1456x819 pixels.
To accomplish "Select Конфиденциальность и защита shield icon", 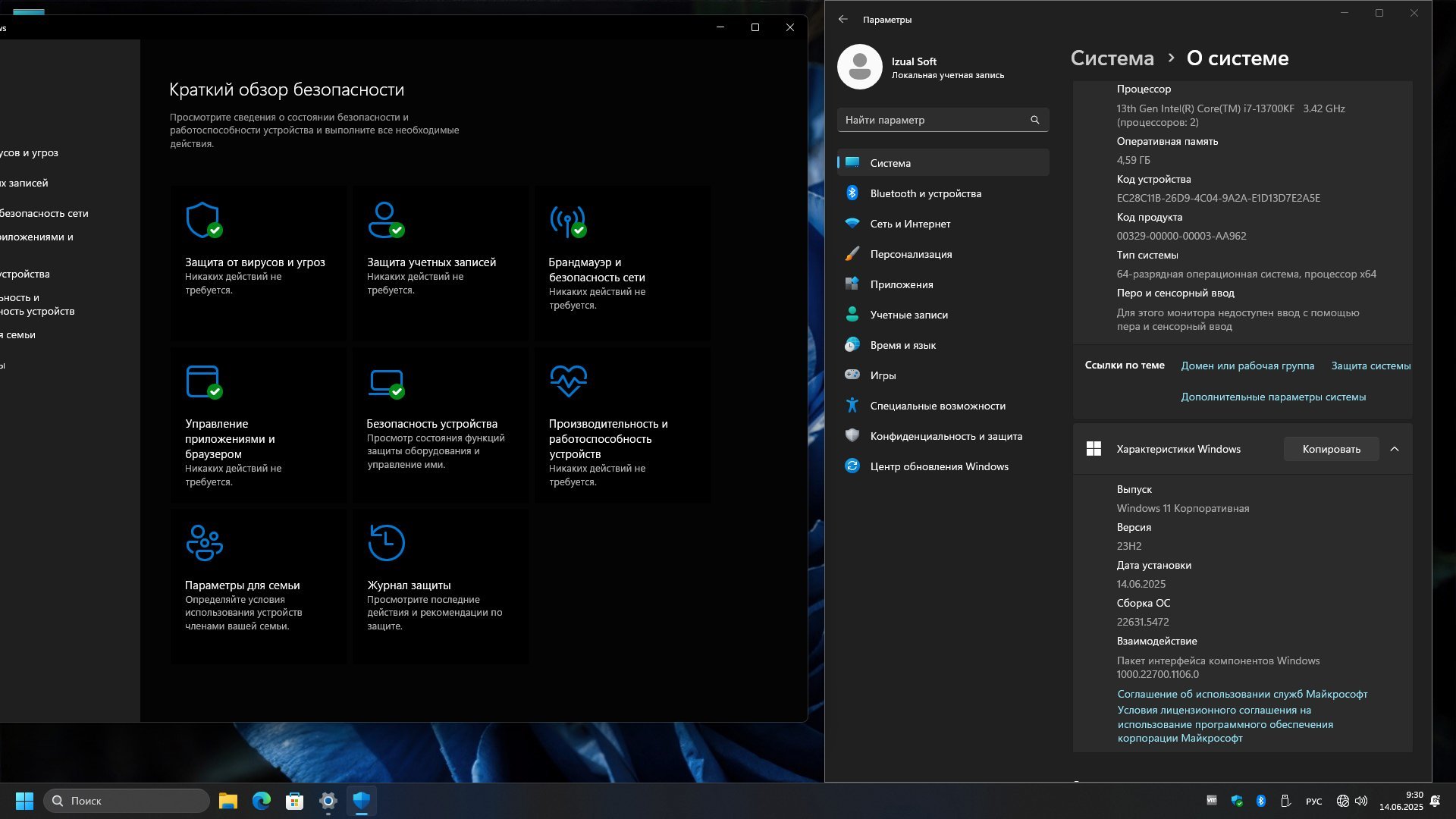I will [x=852, y=436].
